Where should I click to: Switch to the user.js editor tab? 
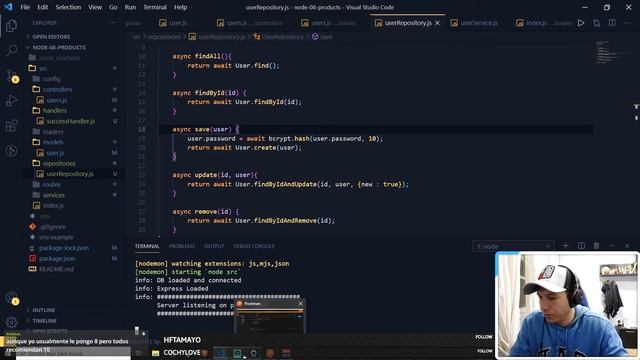[x=178, y=23]
